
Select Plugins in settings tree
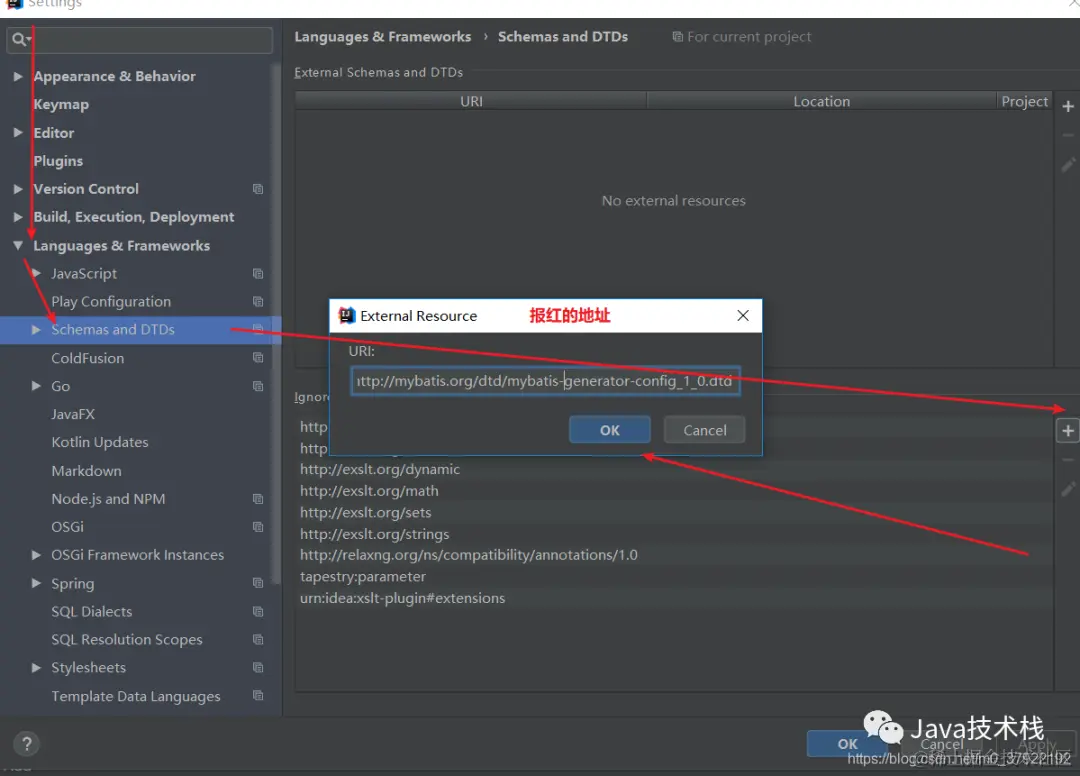58,160
